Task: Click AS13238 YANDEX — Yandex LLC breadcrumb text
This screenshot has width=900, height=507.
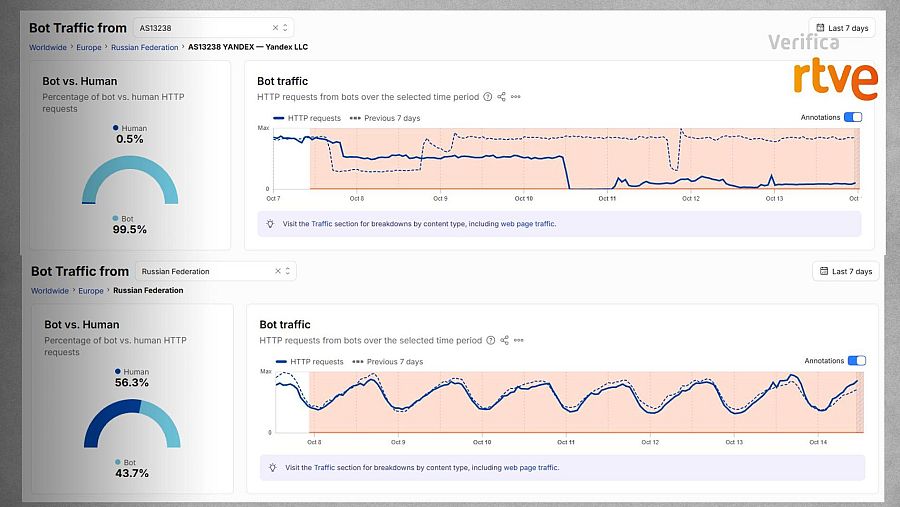Action: (248, 47)
